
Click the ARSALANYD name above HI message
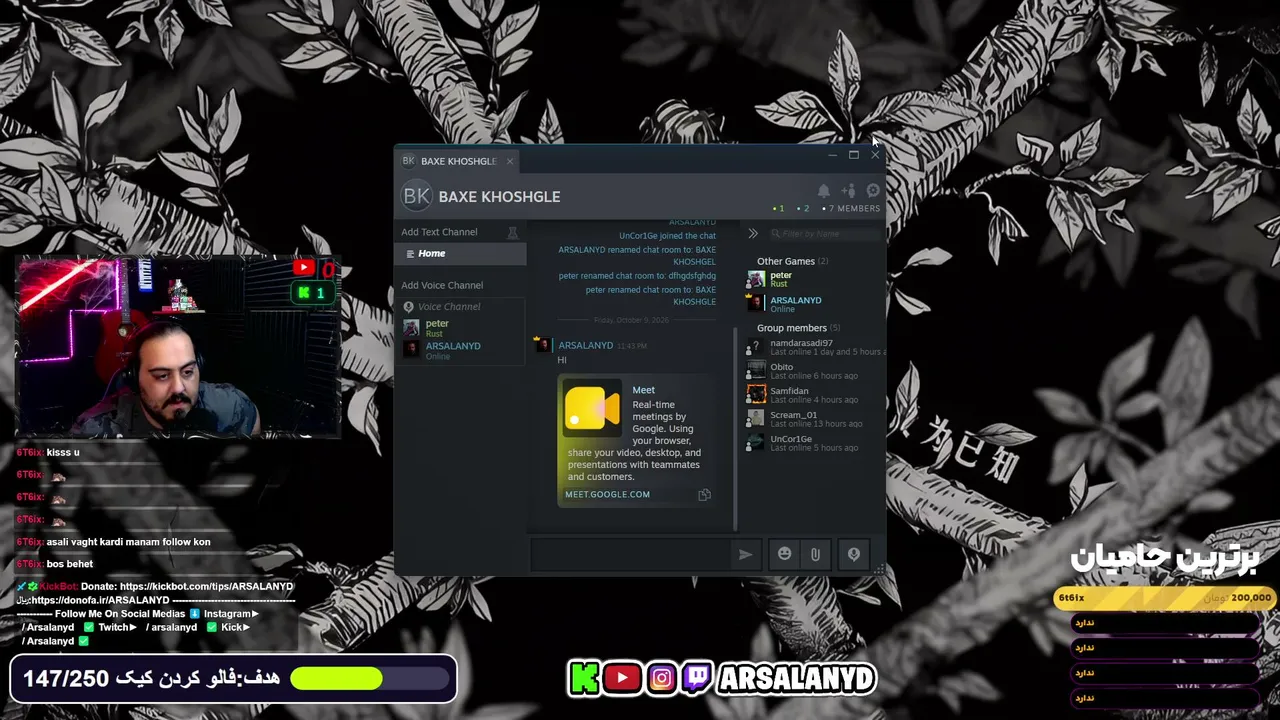[585, 346]
